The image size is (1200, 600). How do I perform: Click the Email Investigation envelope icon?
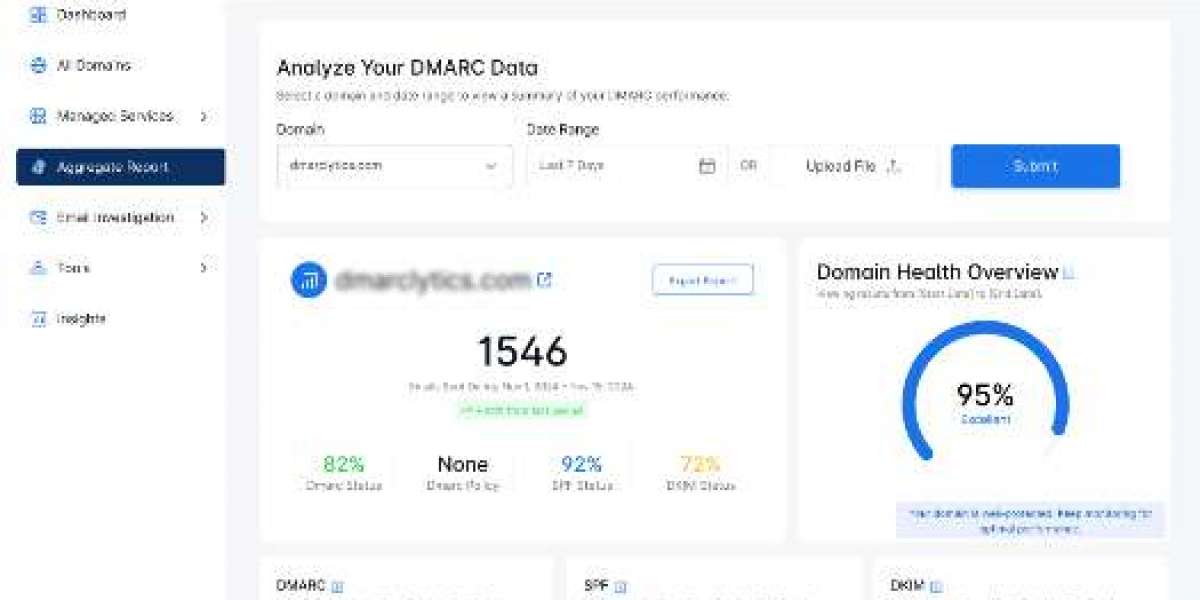coord(38,217)
